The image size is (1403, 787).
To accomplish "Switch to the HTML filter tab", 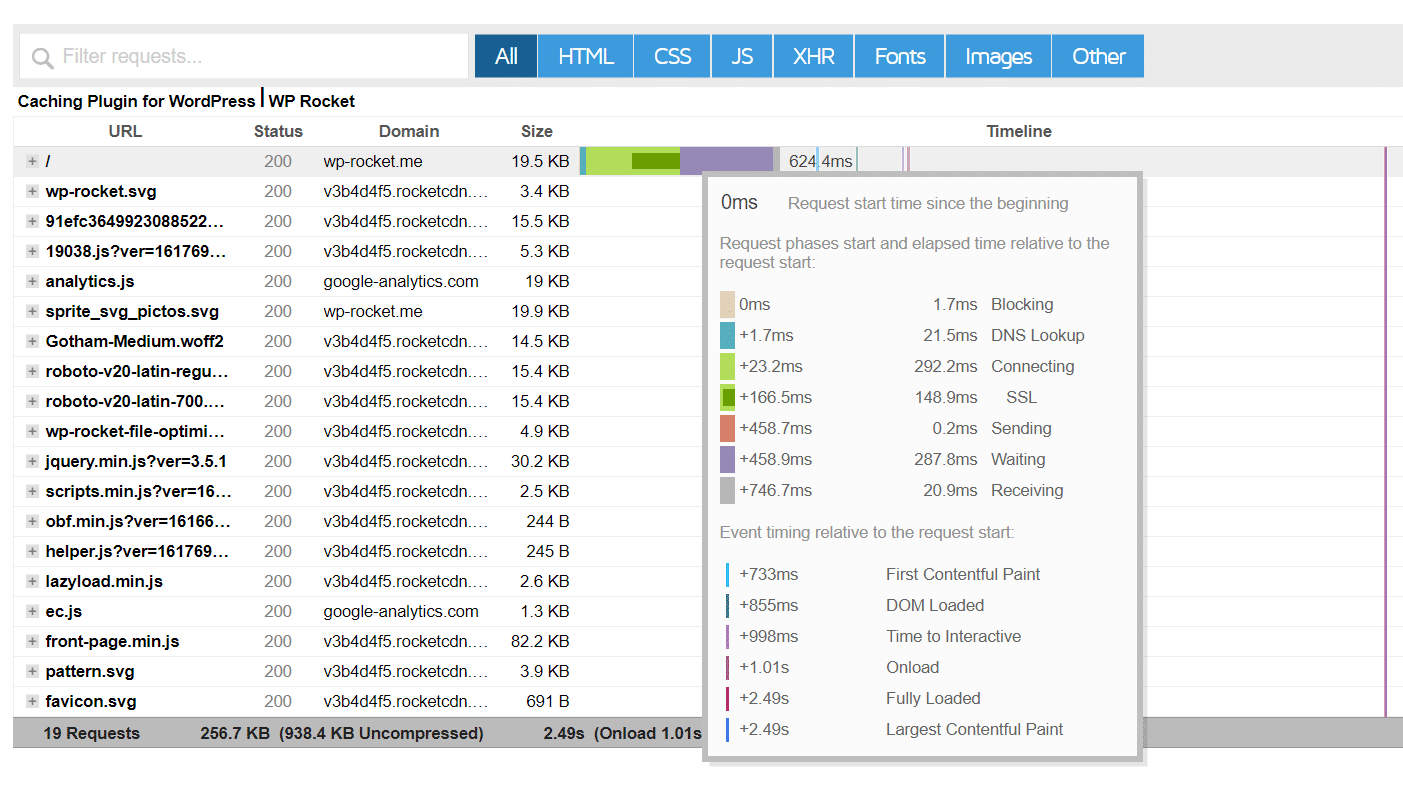I will (x=585, y=57).
